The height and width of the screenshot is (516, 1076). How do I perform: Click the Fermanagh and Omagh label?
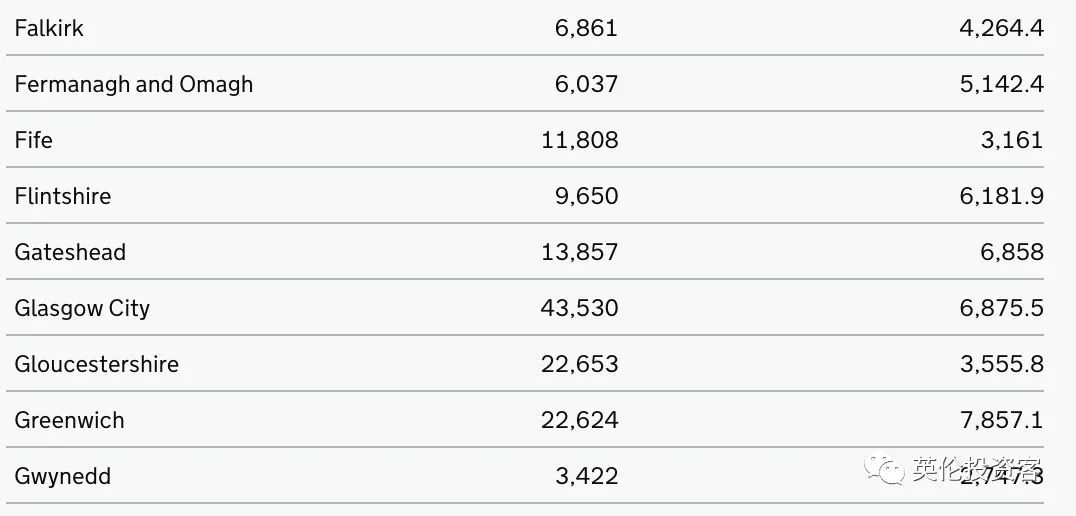134,84
